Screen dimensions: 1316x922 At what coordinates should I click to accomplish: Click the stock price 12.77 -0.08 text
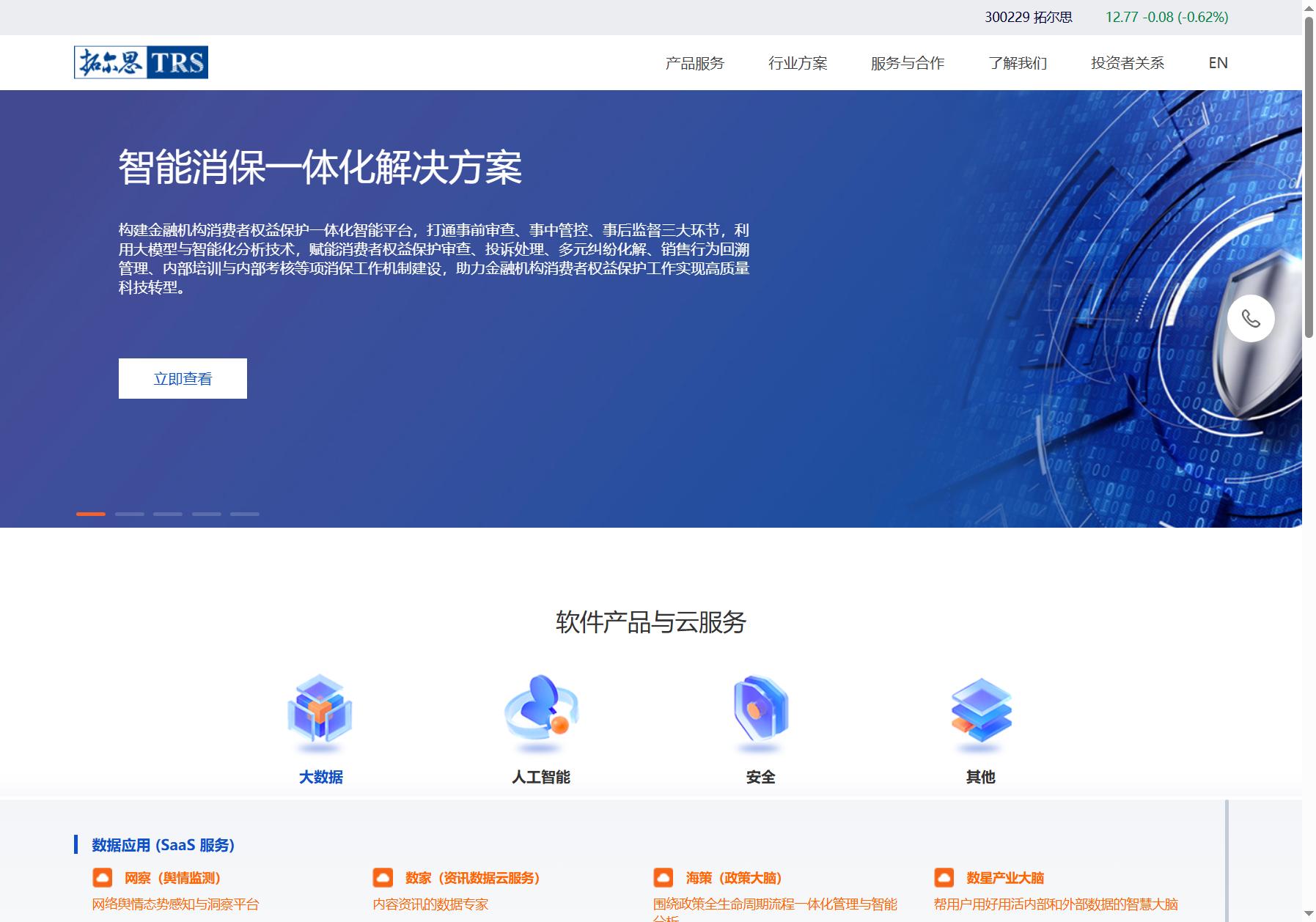pos(1166,17)
